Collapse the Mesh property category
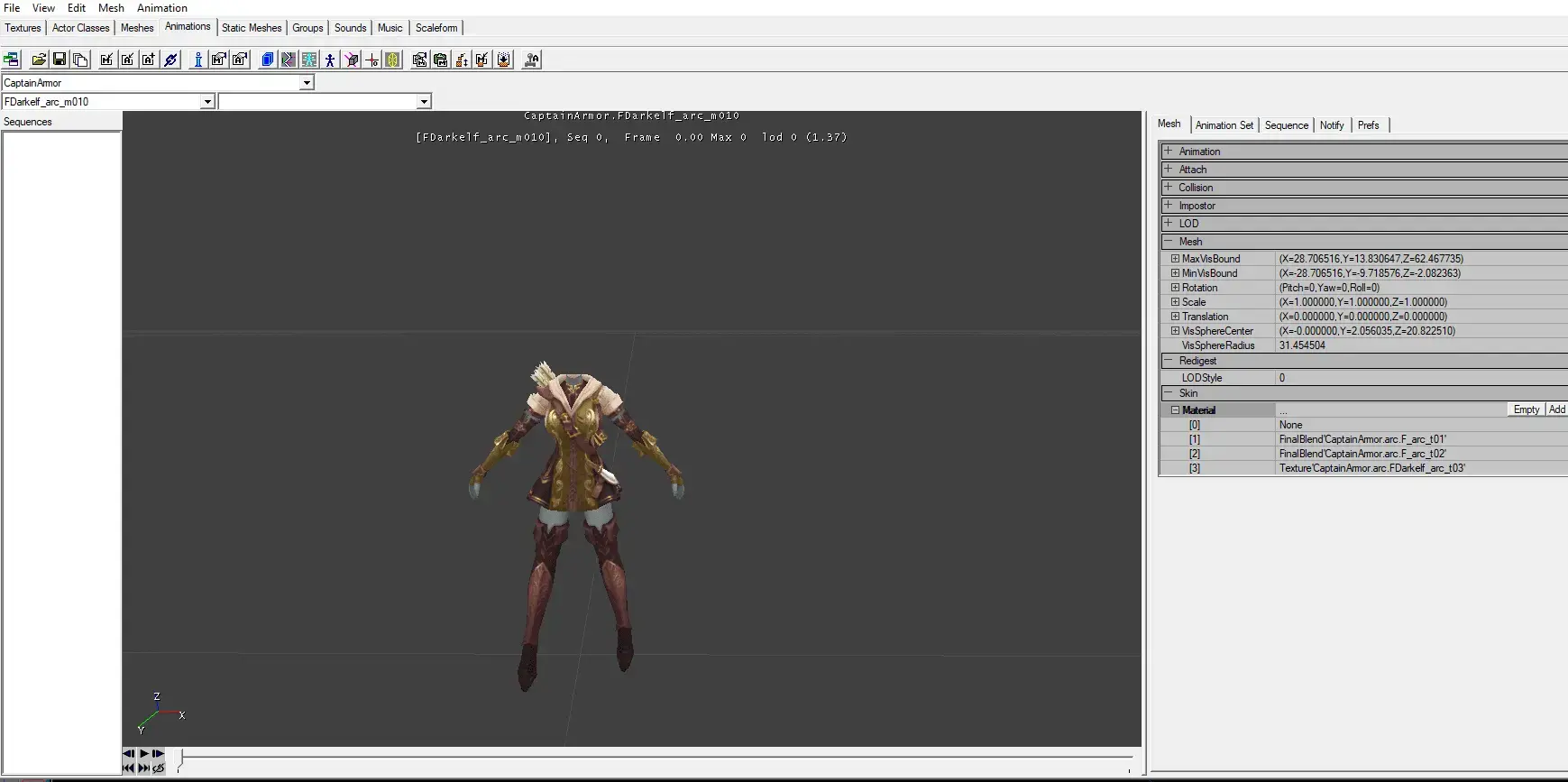The image size is (1568, 782). coord(1169,241)
